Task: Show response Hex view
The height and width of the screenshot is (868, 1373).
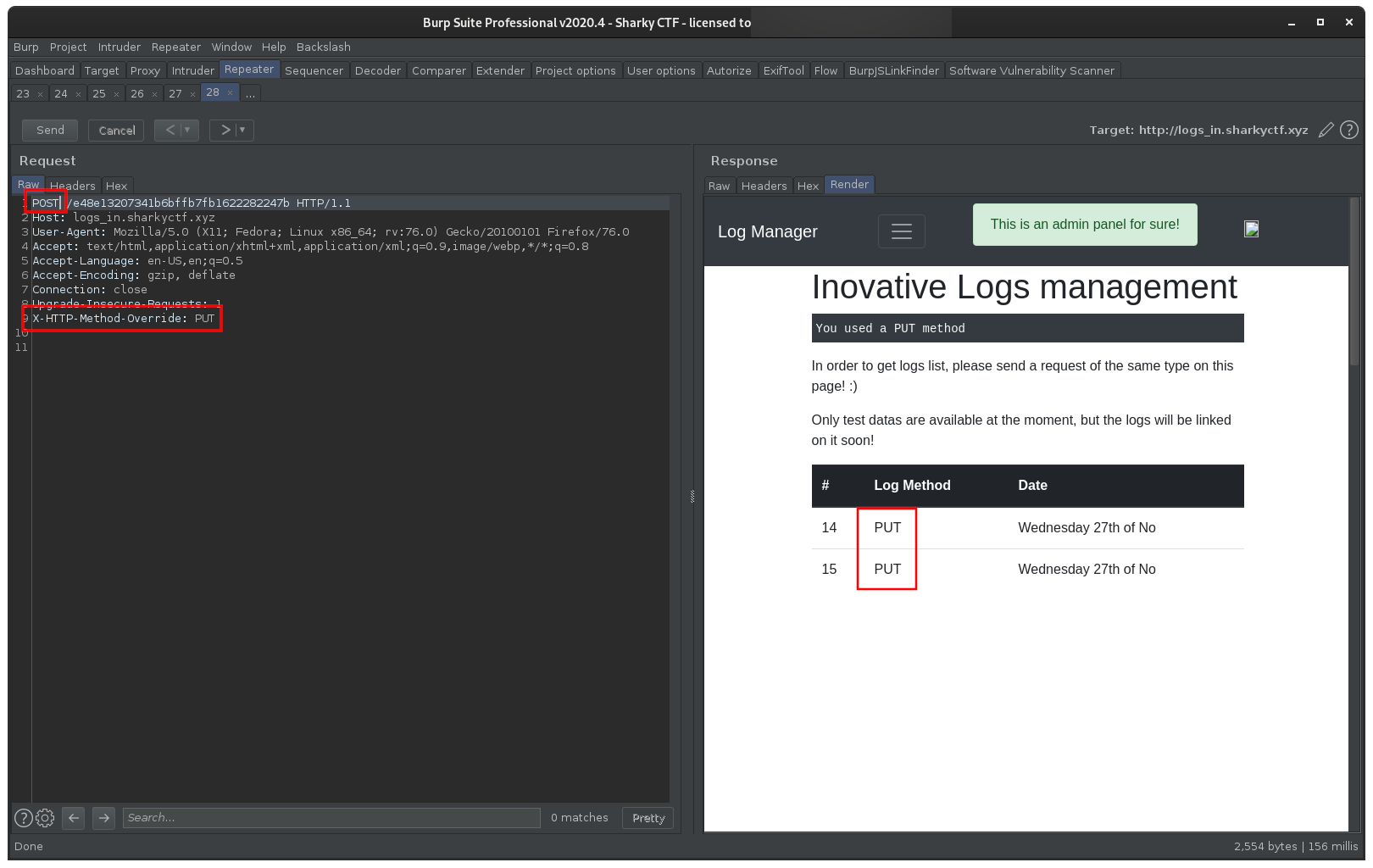Action: [809, 186]
